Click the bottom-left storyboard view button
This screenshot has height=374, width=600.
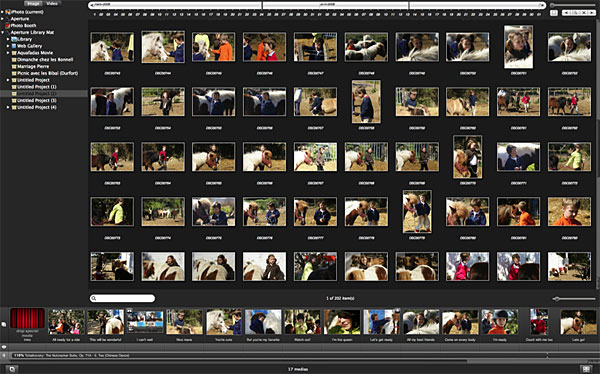click(12, 369)
